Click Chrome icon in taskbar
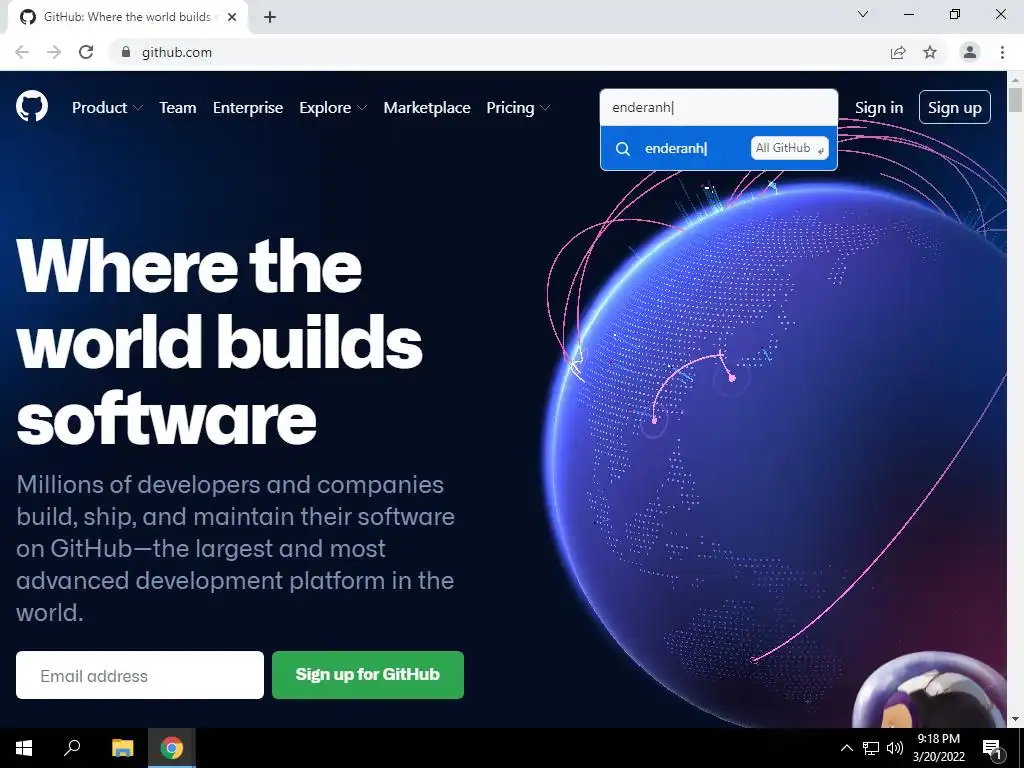Image resolution: width=1024 pixels, height=768 pixels. click(172, 748)
